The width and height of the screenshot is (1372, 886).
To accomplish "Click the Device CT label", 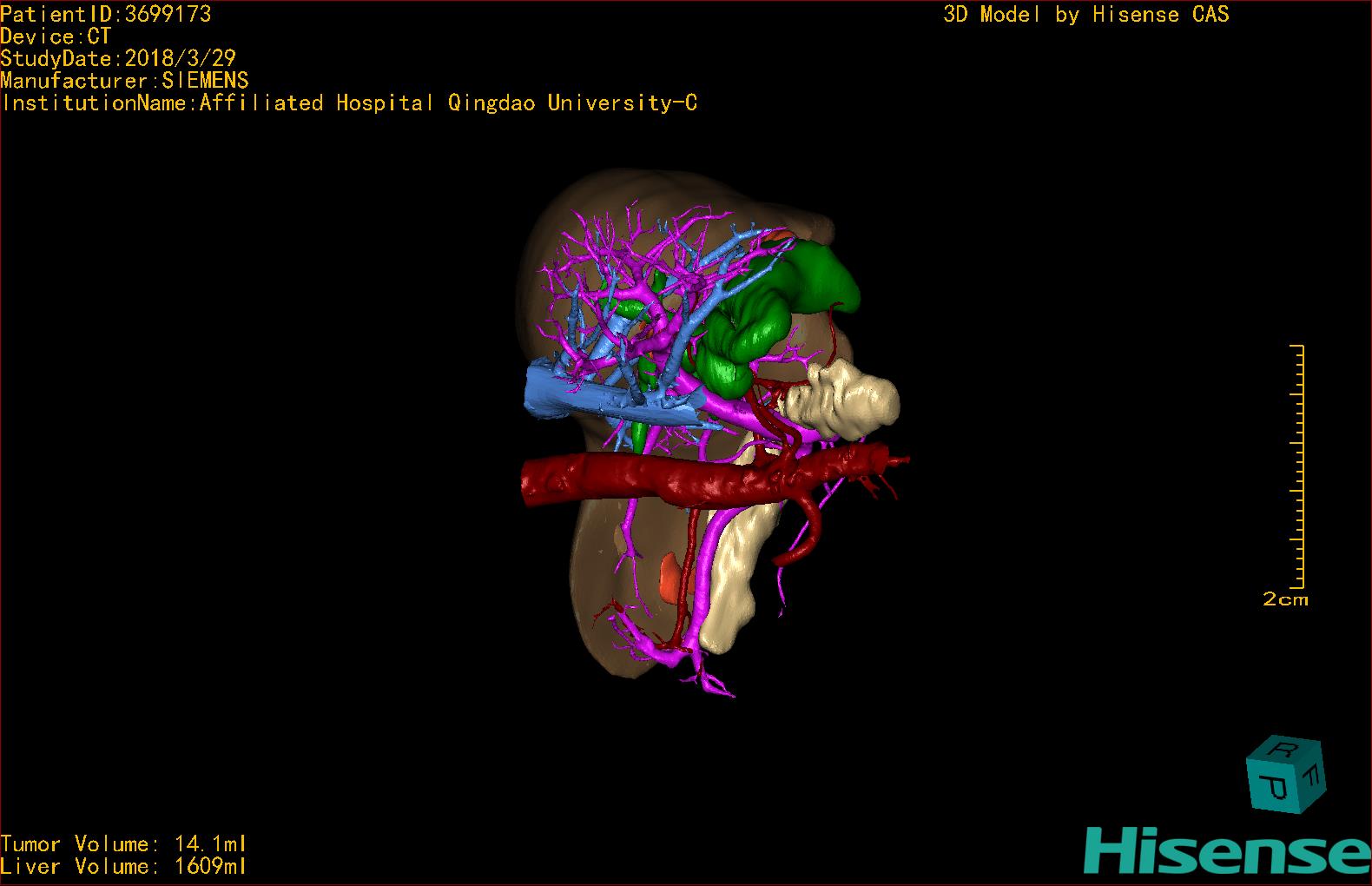I will (x=56, y=36).
